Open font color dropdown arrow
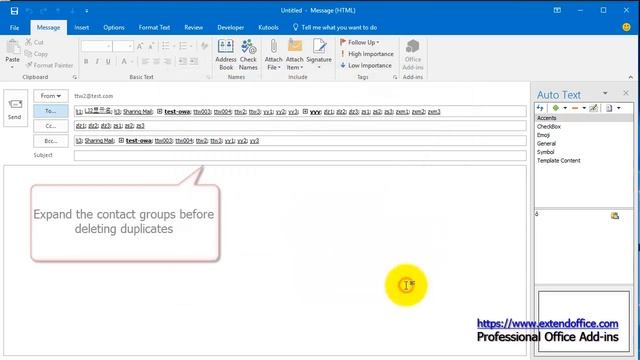The height and width of the screenshot is (360, 640). [x=132, y=62]
